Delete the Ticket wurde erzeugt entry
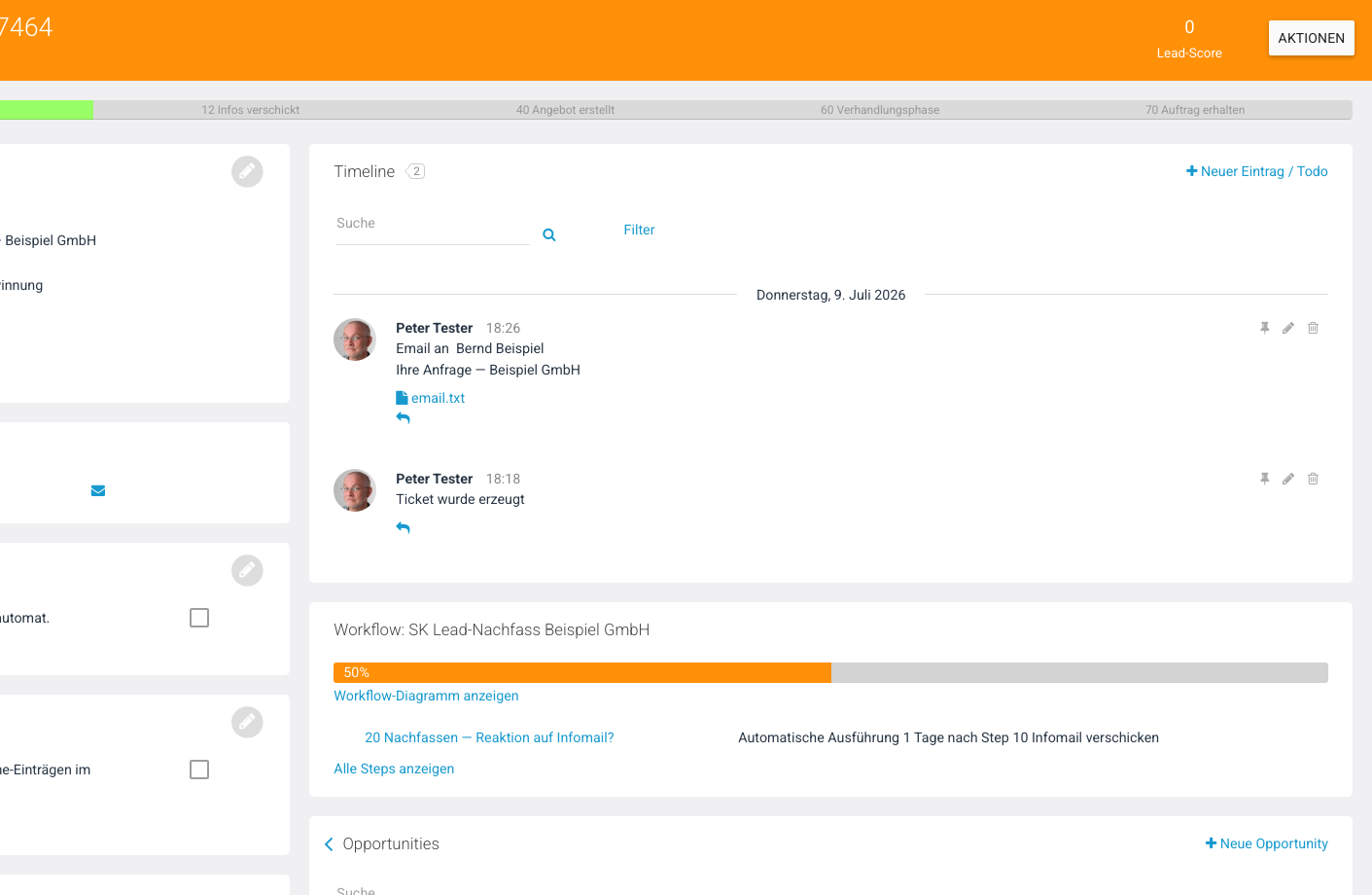The width and height of the screenshot is (1372, 895). tap(1313, 479)
